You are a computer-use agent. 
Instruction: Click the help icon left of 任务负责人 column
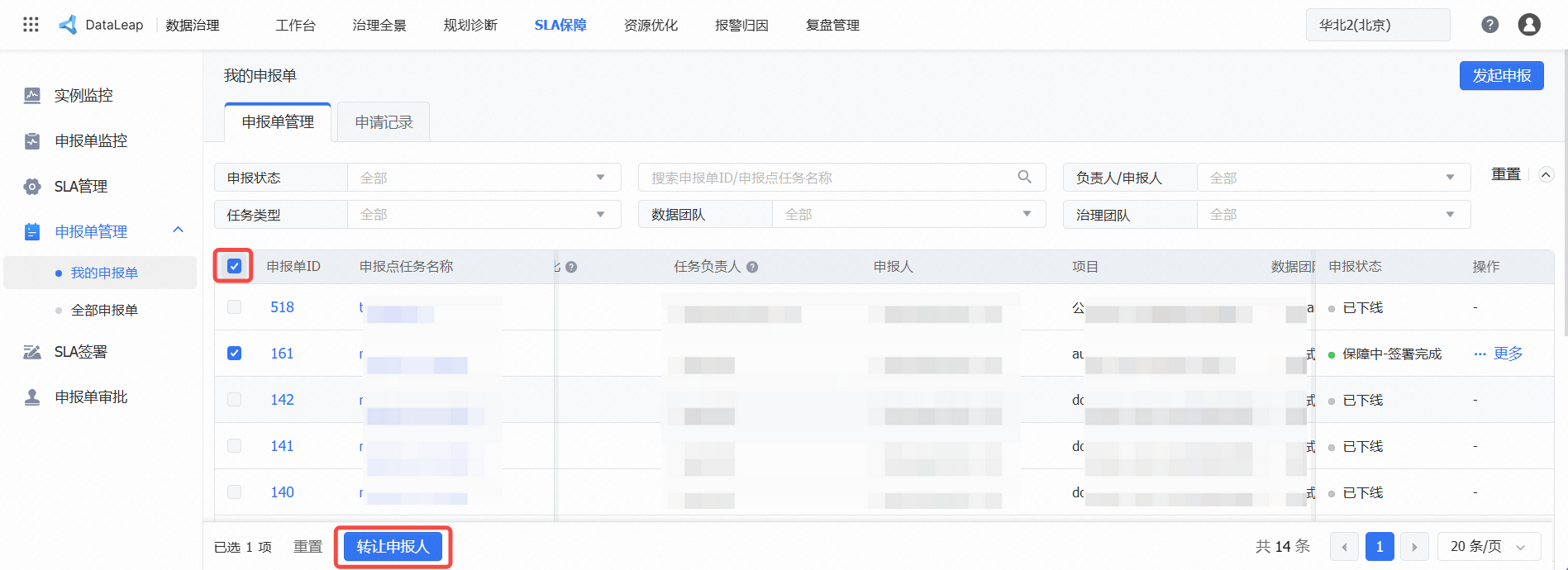point(571,267)
